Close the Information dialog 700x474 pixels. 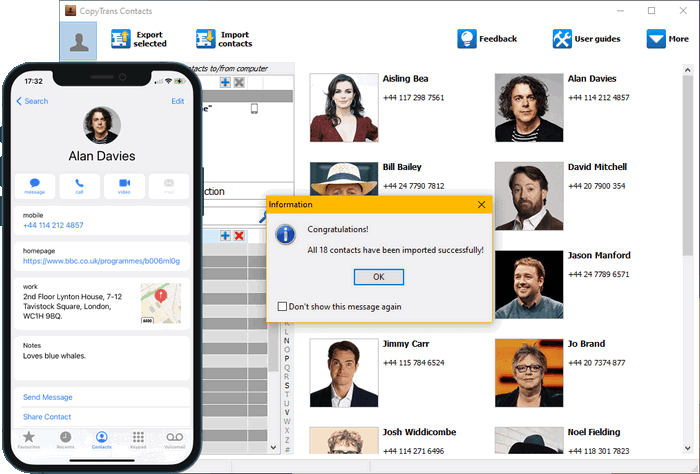[x=481, y=204]
